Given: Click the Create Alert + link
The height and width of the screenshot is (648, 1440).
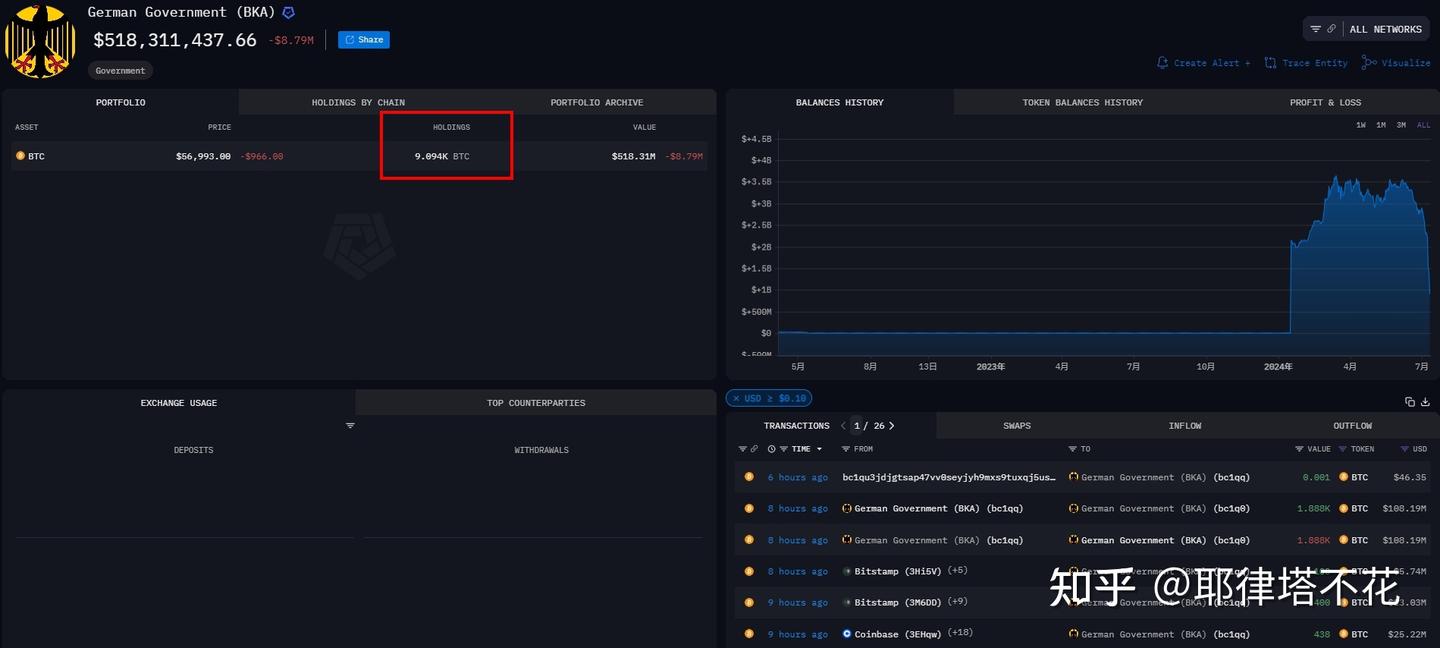Looking at the screenshot, I should tap(1212, 63).
